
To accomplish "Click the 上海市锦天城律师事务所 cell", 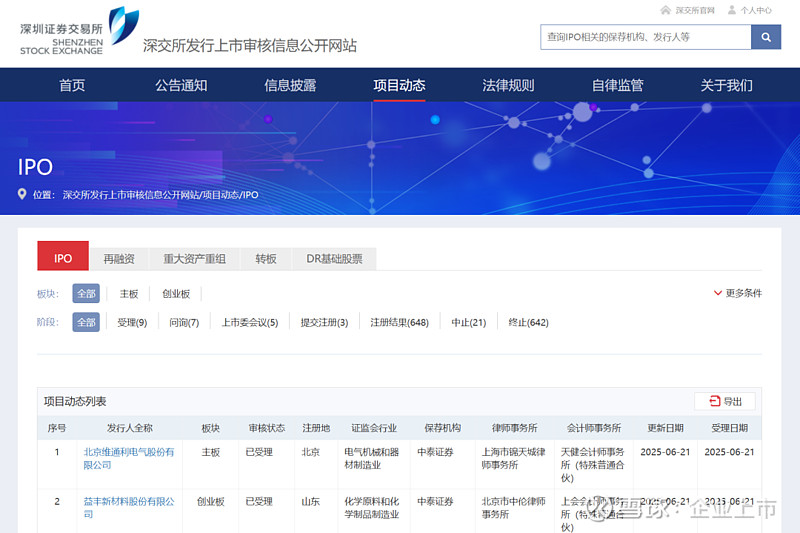I will pyautogui.click(x=514, y=459).
